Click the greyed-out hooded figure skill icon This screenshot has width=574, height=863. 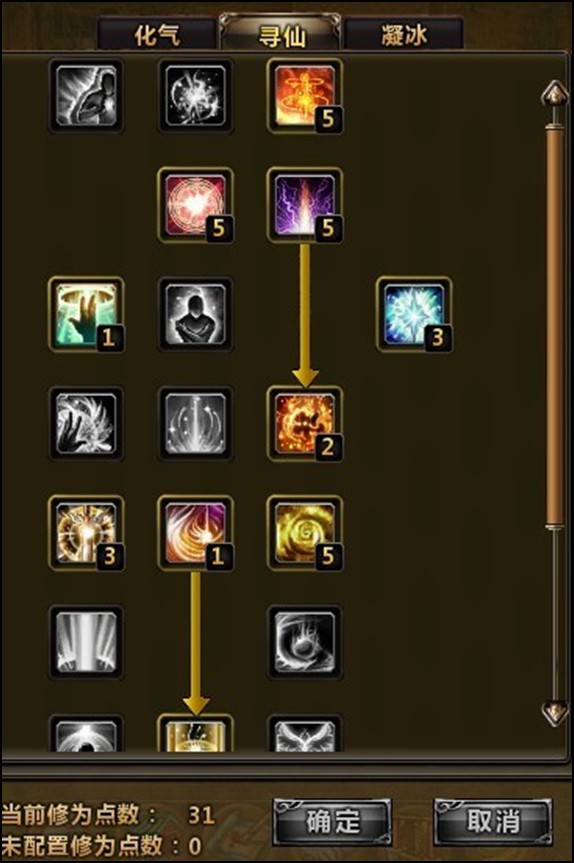pyautogui.click(x=195, y=315)
